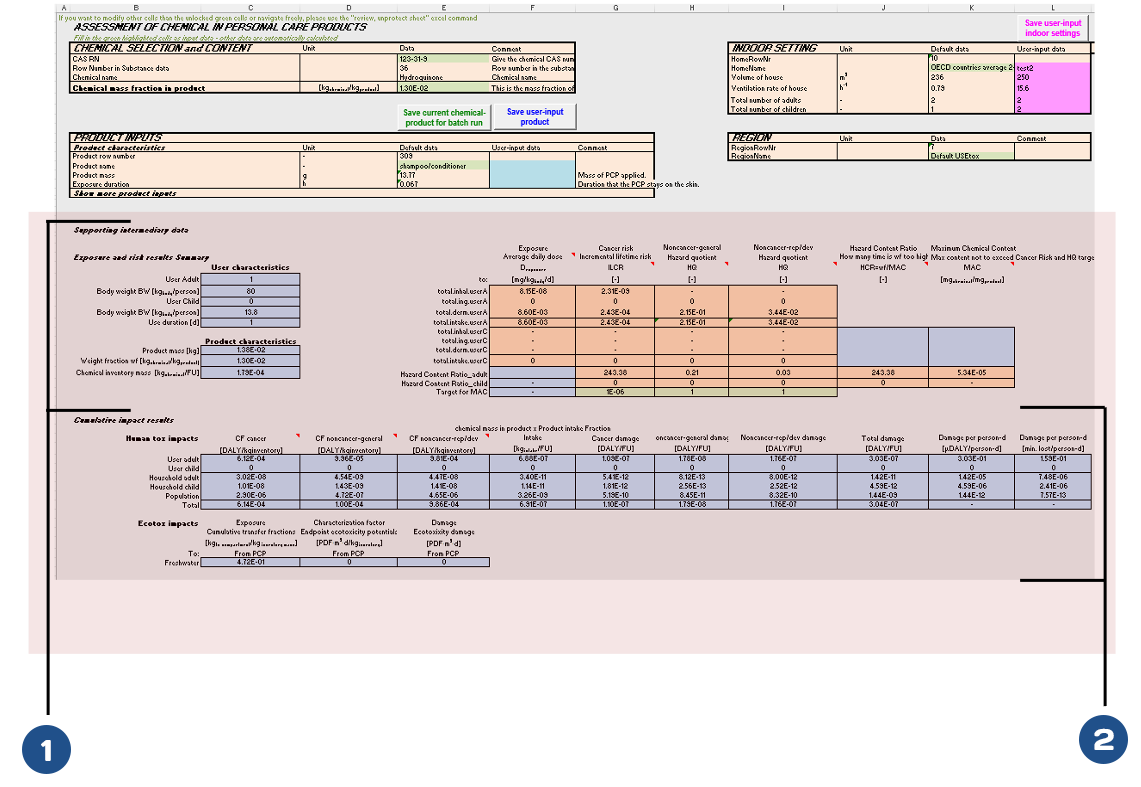Click the OECD countries average HomeName cell

click(970, 68)
